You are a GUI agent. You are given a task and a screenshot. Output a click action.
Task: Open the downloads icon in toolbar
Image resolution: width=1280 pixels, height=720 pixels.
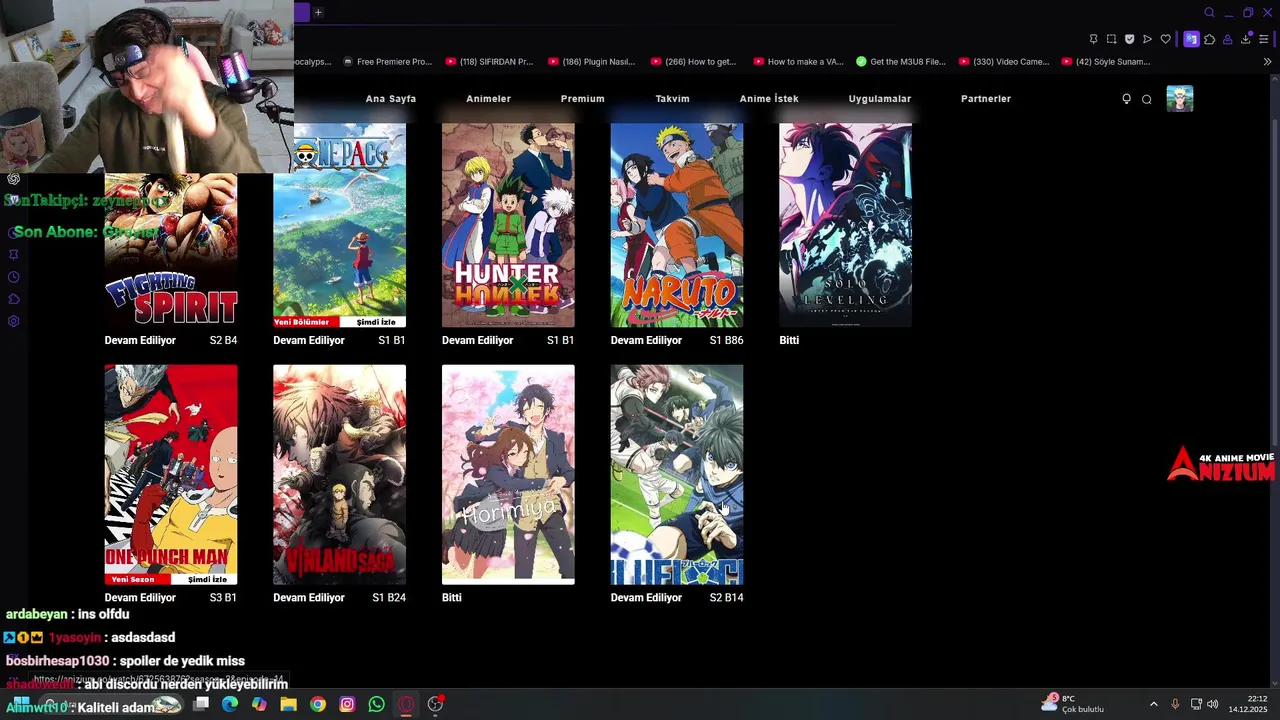[1245, 39]
